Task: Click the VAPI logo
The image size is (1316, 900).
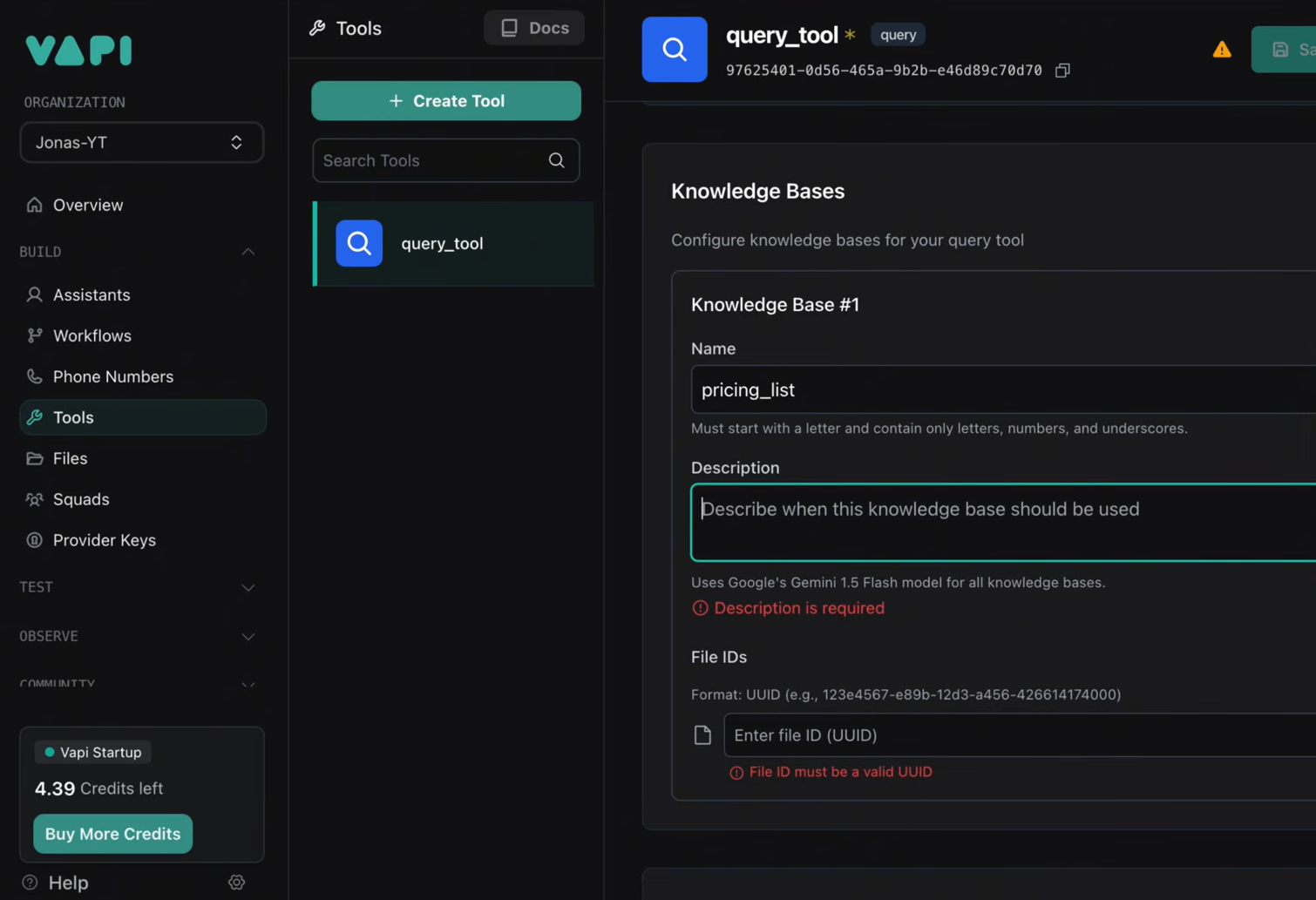Action: 78,51
